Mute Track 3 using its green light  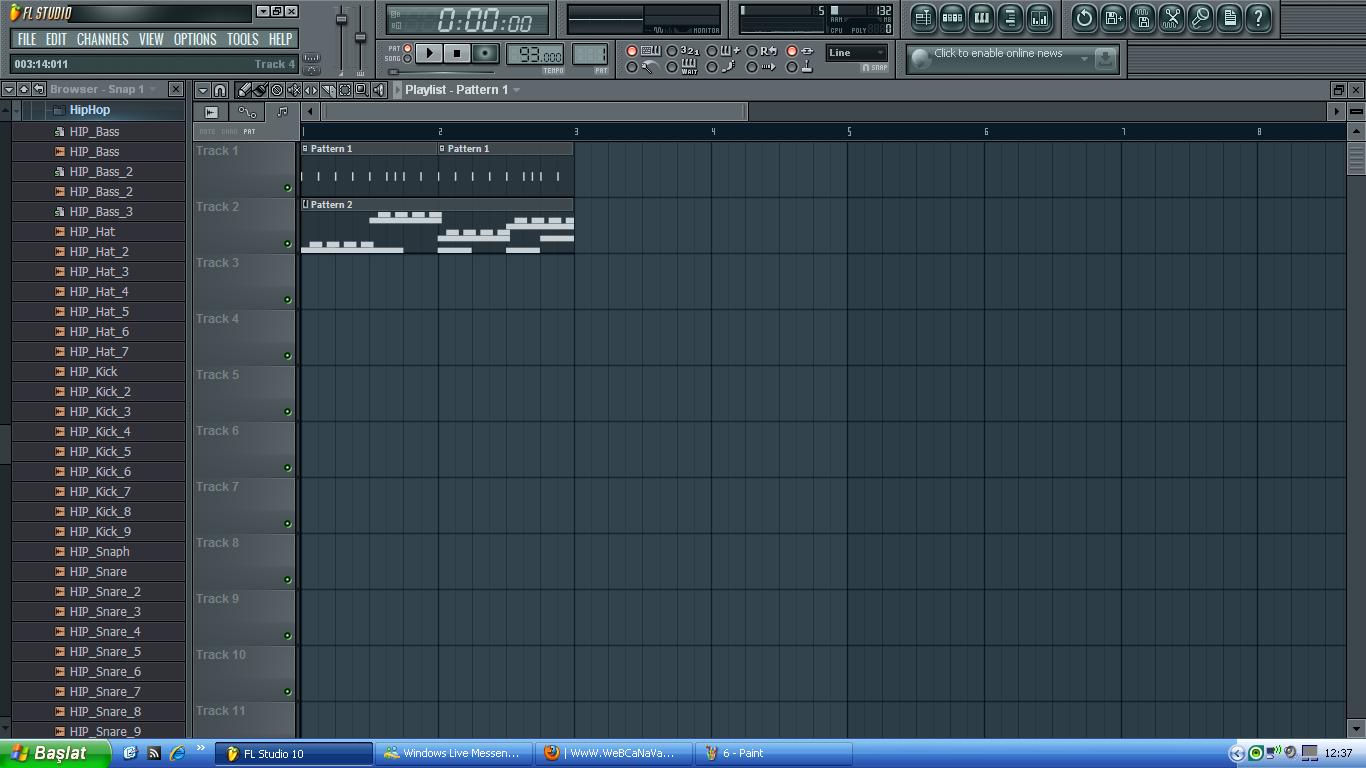[288, 300]
